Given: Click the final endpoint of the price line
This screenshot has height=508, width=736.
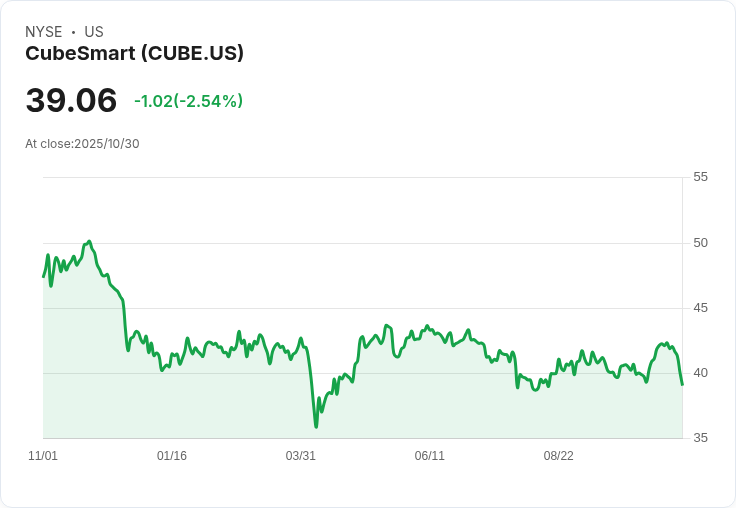Looking at the screenshot, I should tap(682, 384).
